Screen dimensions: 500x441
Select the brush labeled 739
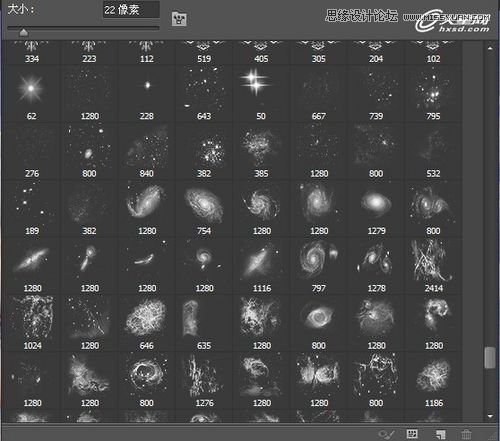click(376, 94)
